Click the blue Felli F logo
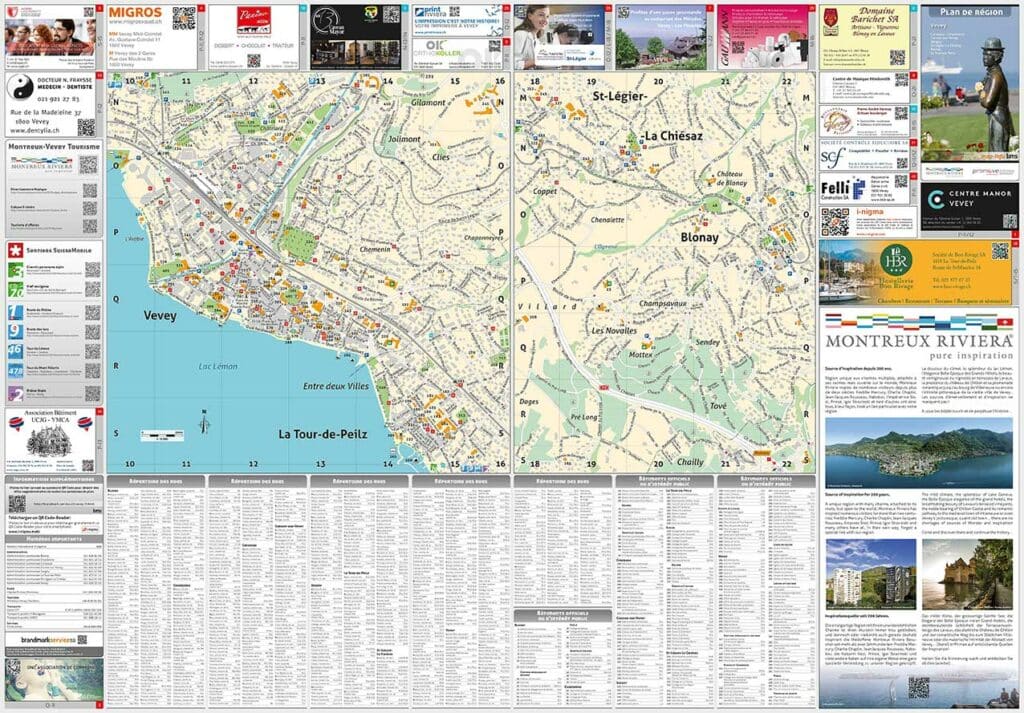 [859, 189]
